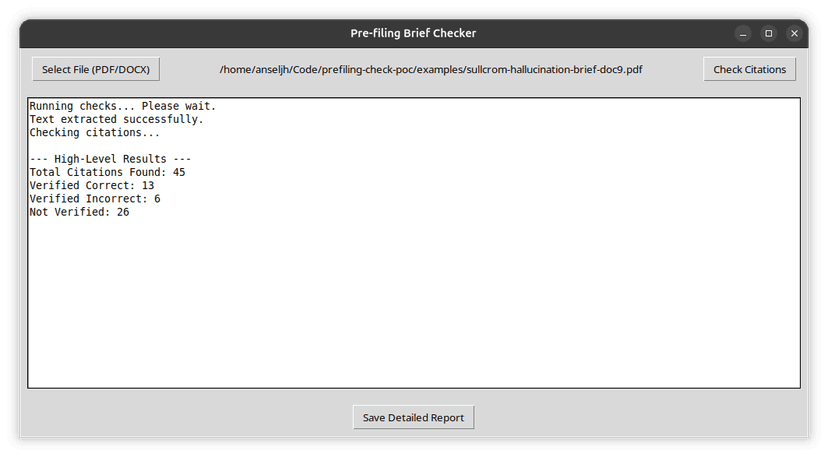Click the 'Running checks... Please wait.' line
This screenshot has width=828, height=457.
123,106
